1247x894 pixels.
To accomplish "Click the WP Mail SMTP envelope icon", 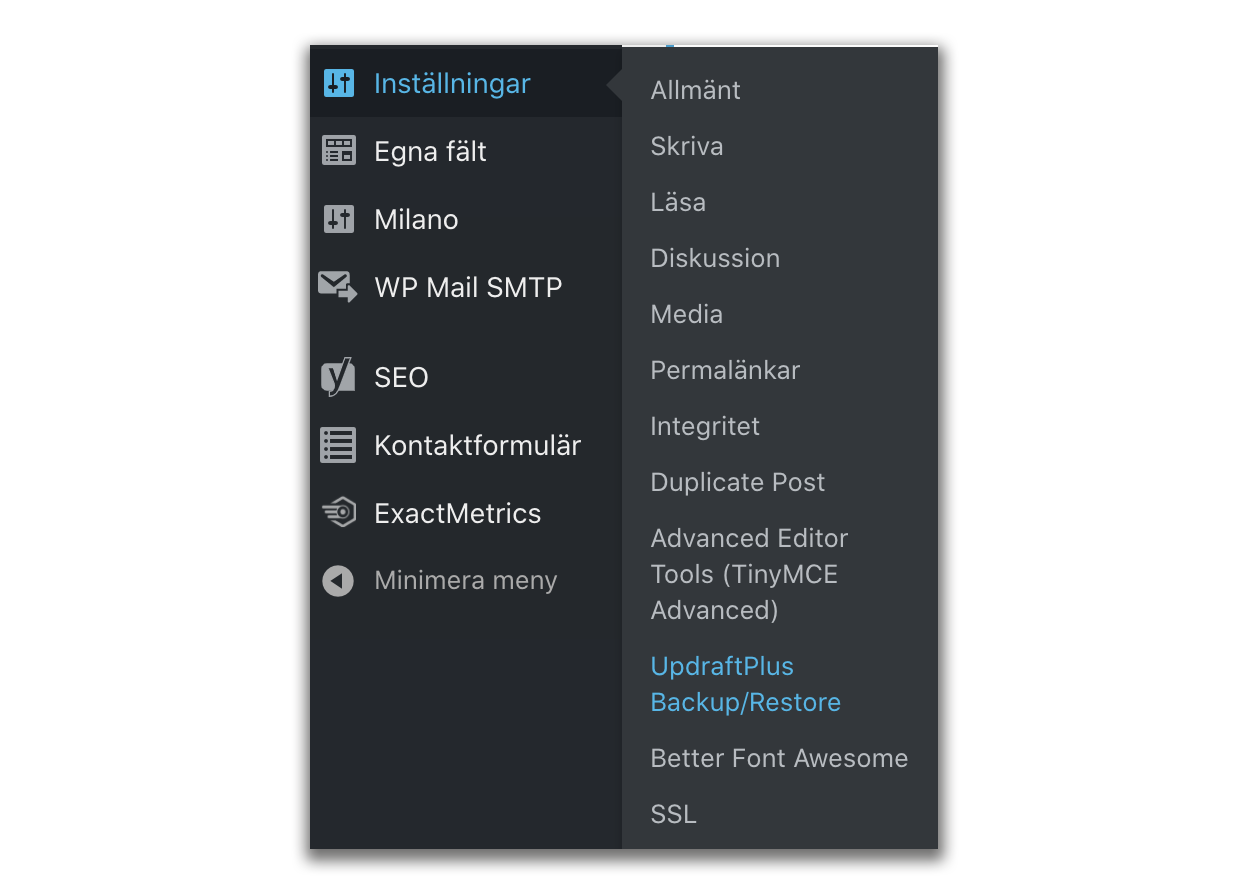I will (338, 287).
